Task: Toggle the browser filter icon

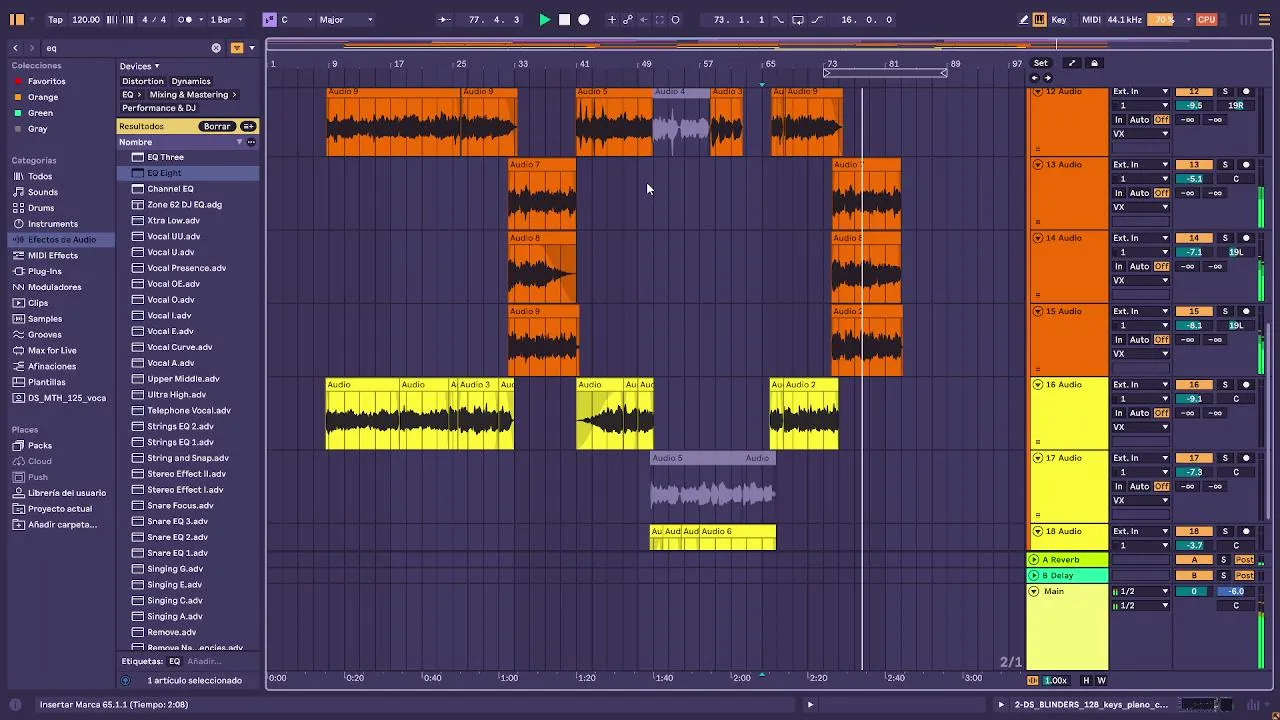Action: tap(237, 47)
